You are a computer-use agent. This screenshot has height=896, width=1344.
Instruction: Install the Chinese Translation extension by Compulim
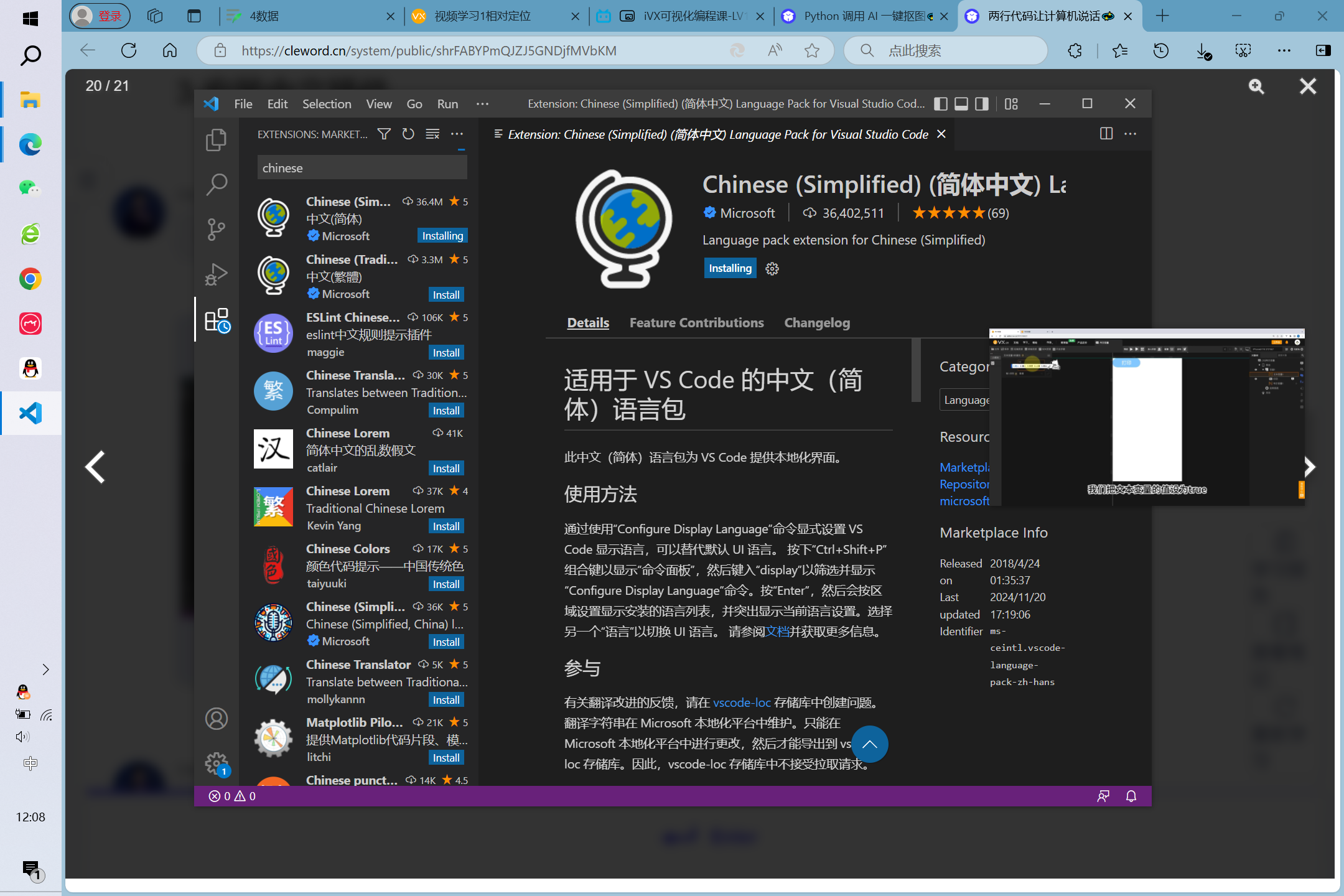click(x=446, y=410)
